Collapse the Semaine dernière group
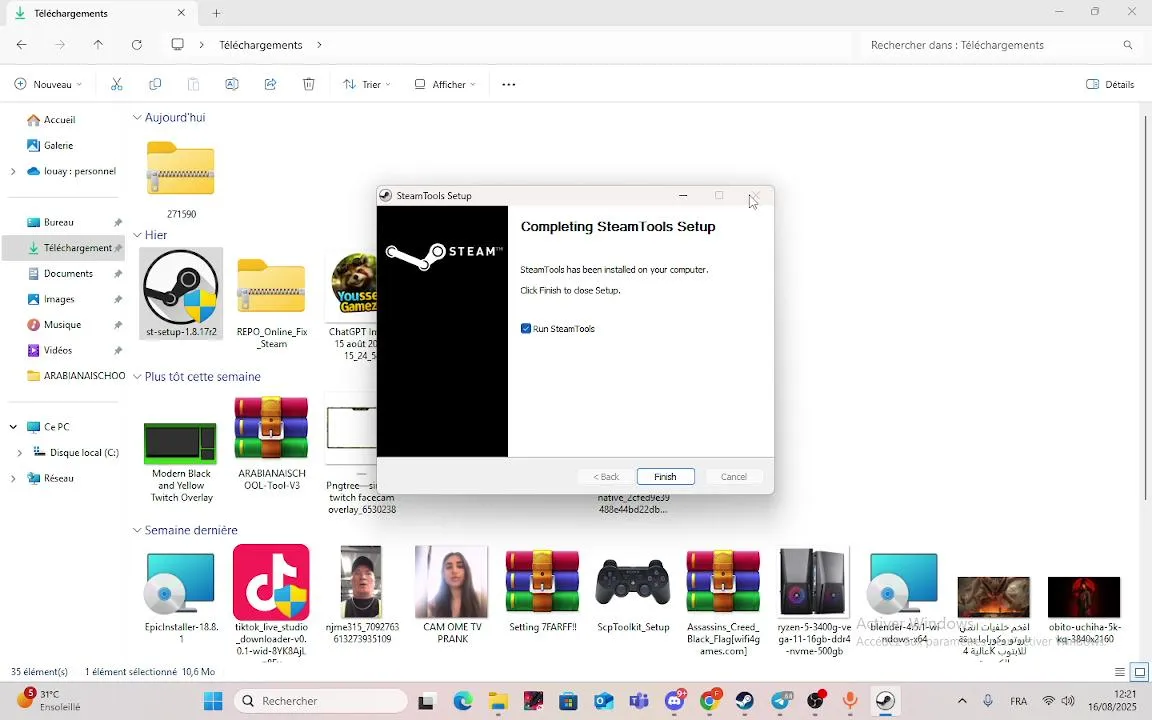 (137, 530)
